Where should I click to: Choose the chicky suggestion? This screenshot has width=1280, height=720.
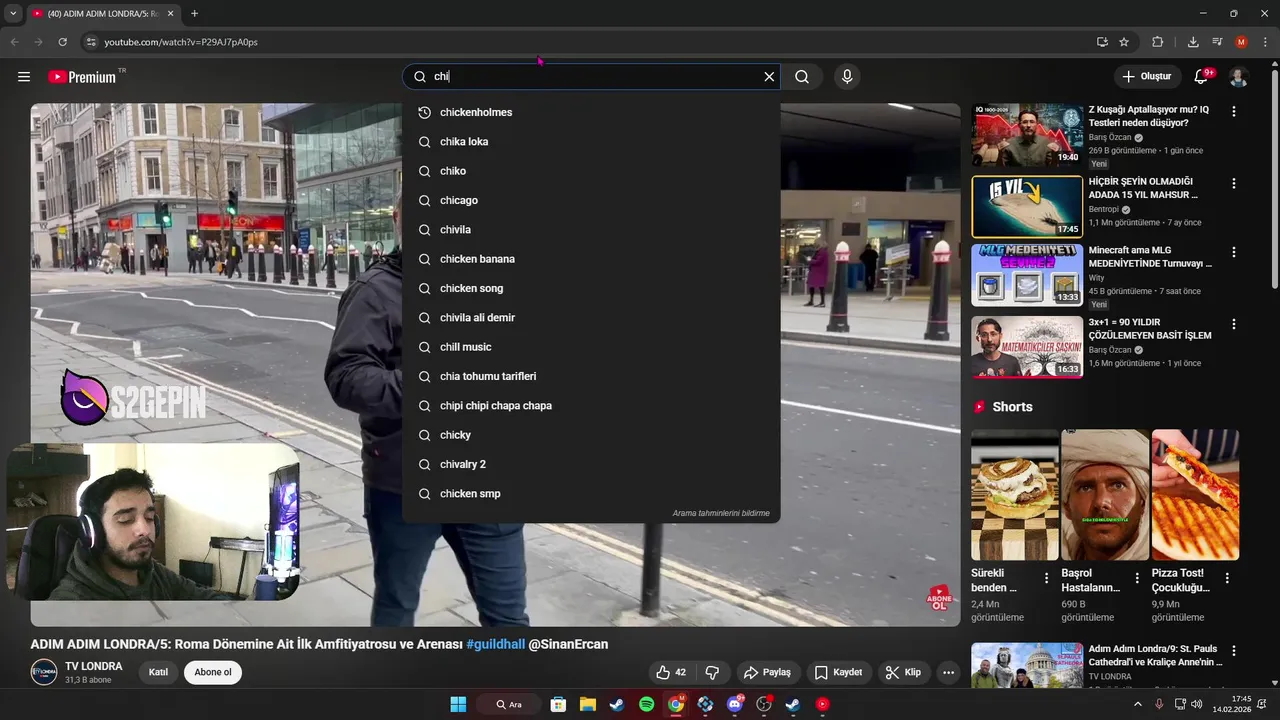[591, 435]
